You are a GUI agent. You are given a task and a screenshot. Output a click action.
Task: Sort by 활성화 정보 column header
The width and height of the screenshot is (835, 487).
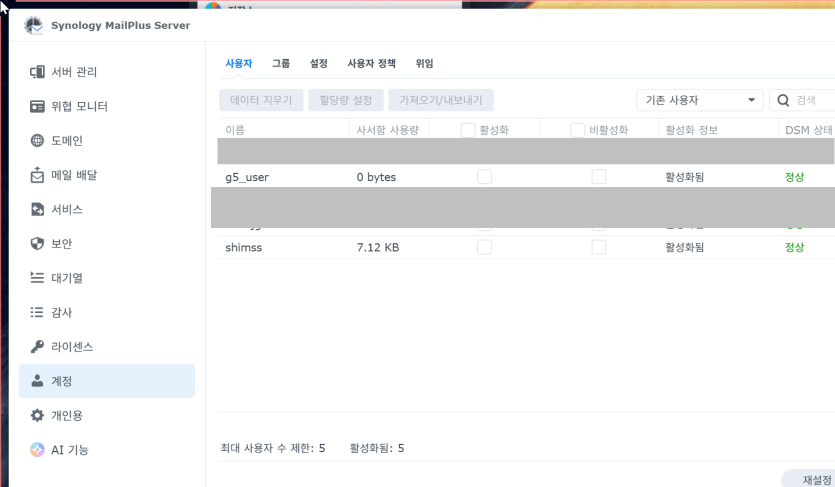tap(718, 130)
